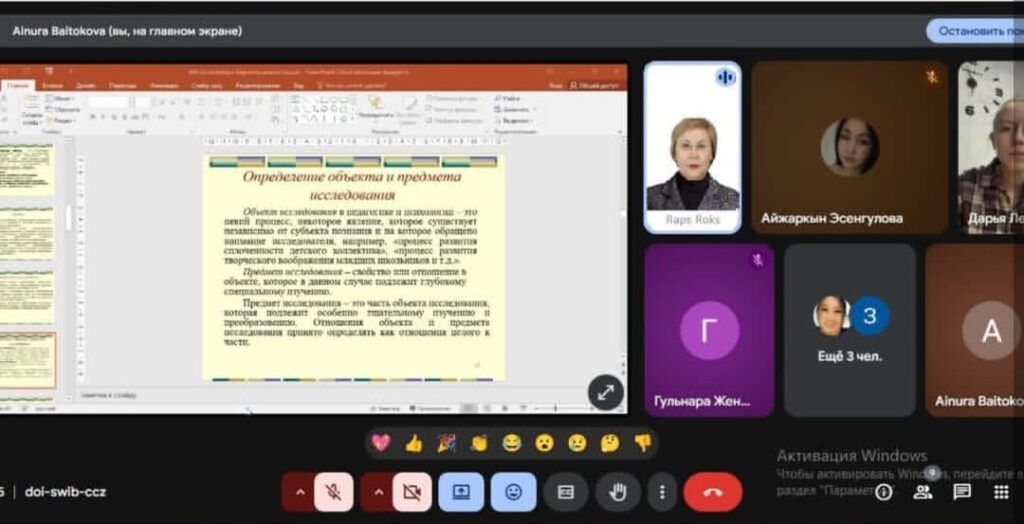Unmute the microphone in the call bar
This screenshot has height=524, width=1024.
coord(333,492)
